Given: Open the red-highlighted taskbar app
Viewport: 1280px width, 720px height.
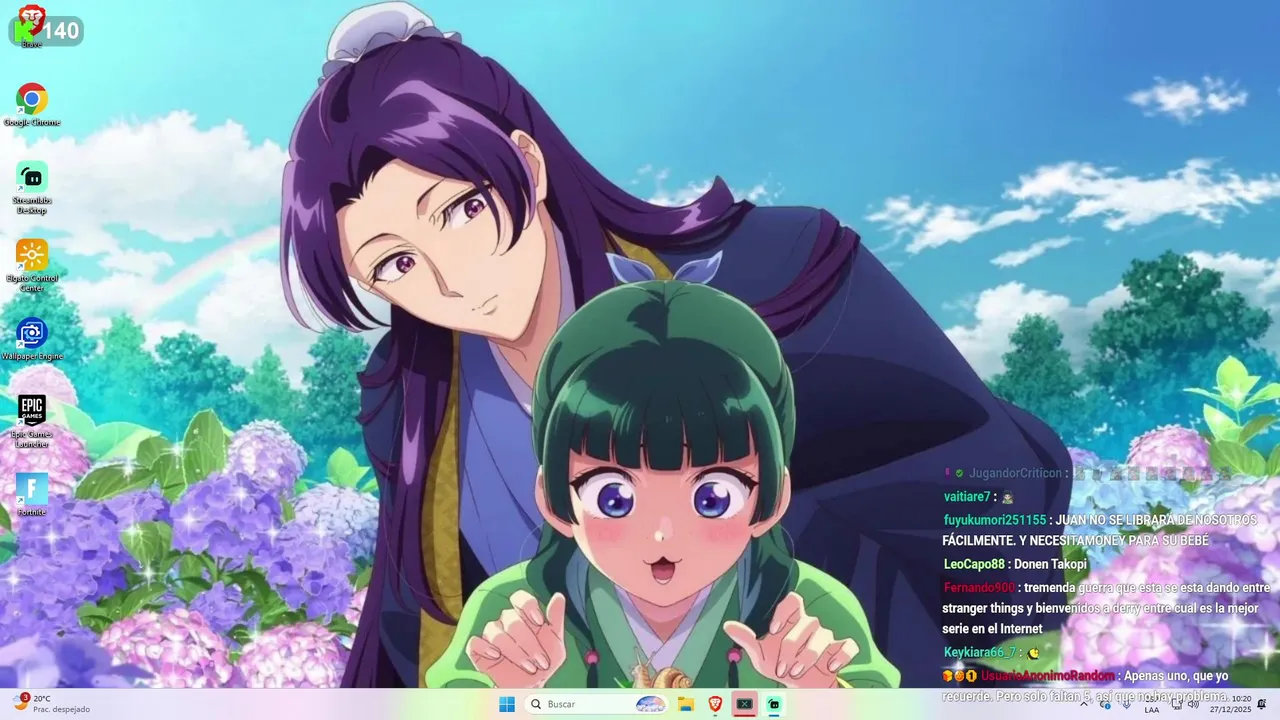Looking at the screenshot, I should (x=744, y=704).
